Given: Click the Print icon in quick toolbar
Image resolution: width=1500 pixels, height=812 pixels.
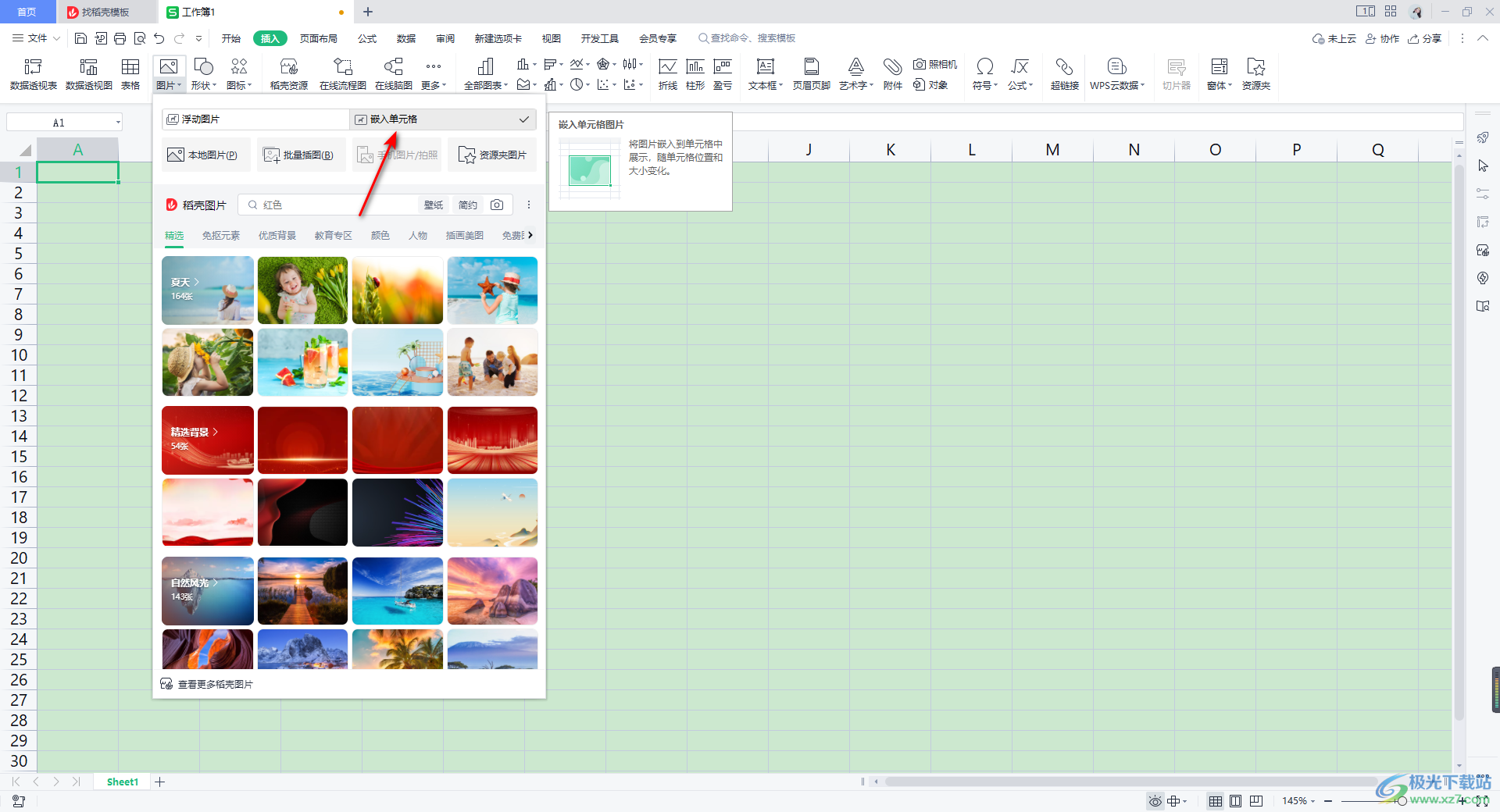Looking at the screenshot, I should [120, 38].
